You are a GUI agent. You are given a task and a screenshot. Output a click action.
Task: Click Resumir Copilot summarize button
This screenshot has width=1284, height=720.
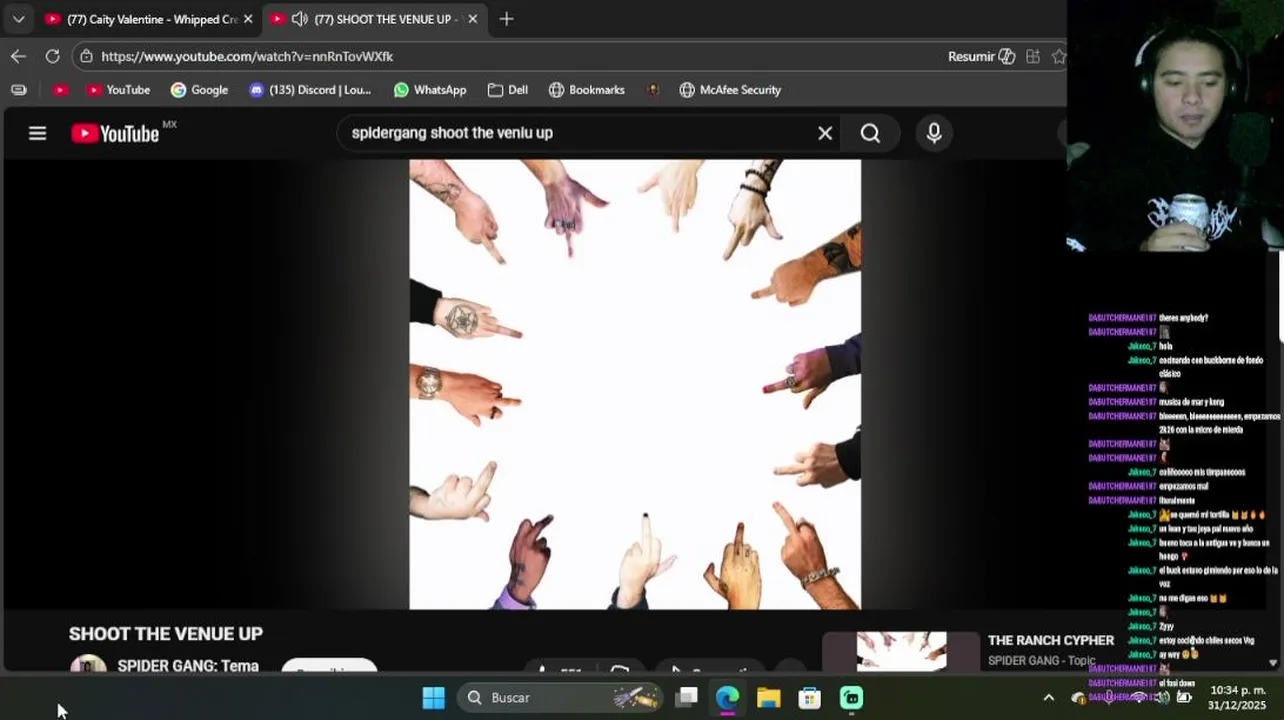pos(981,56)
